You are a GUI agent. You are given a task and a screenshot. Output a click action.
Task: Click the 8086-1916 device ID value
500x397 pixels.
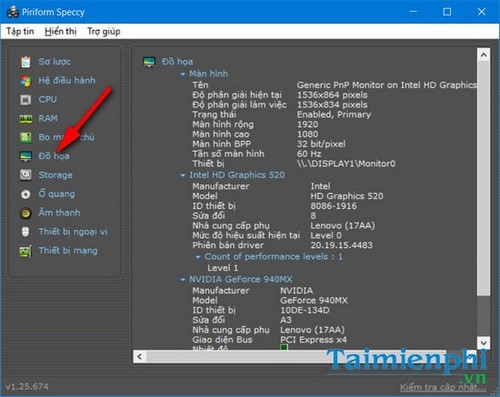(x=334, y=206)
